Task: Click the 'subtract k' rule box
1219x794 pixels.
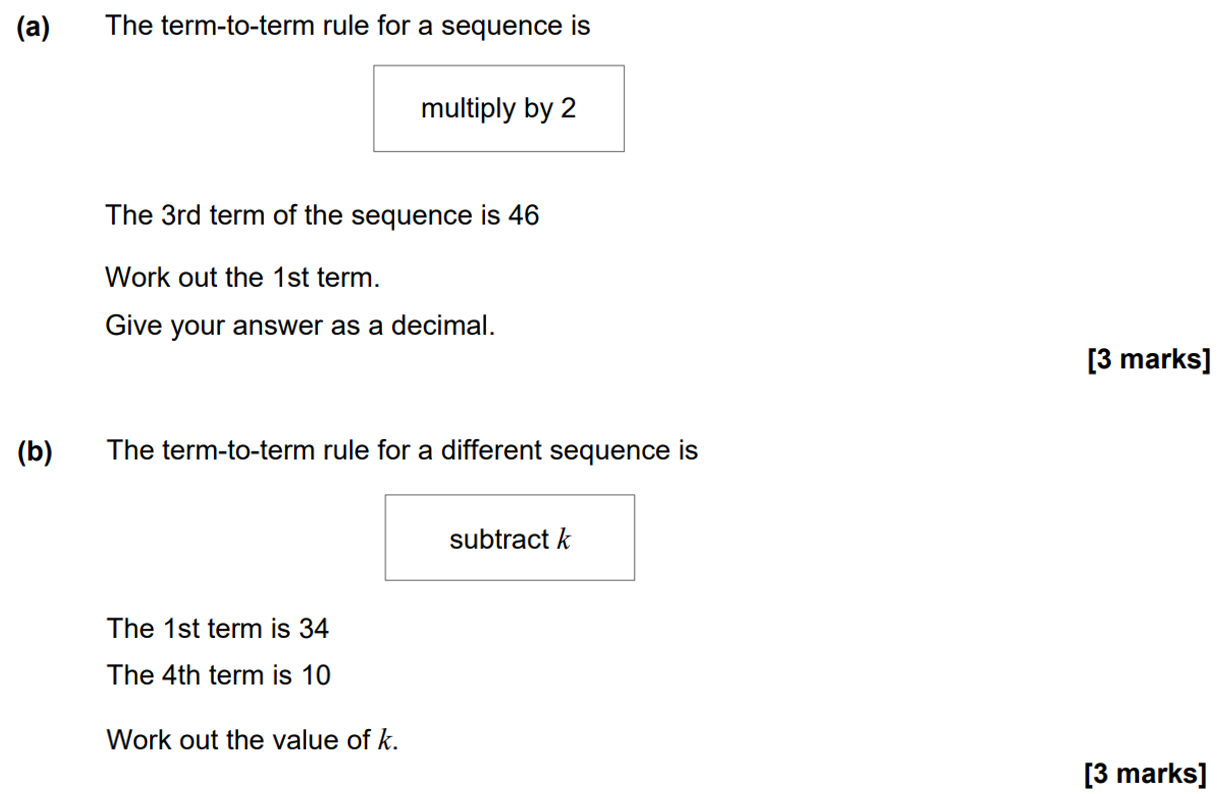Action: point(509,538)
